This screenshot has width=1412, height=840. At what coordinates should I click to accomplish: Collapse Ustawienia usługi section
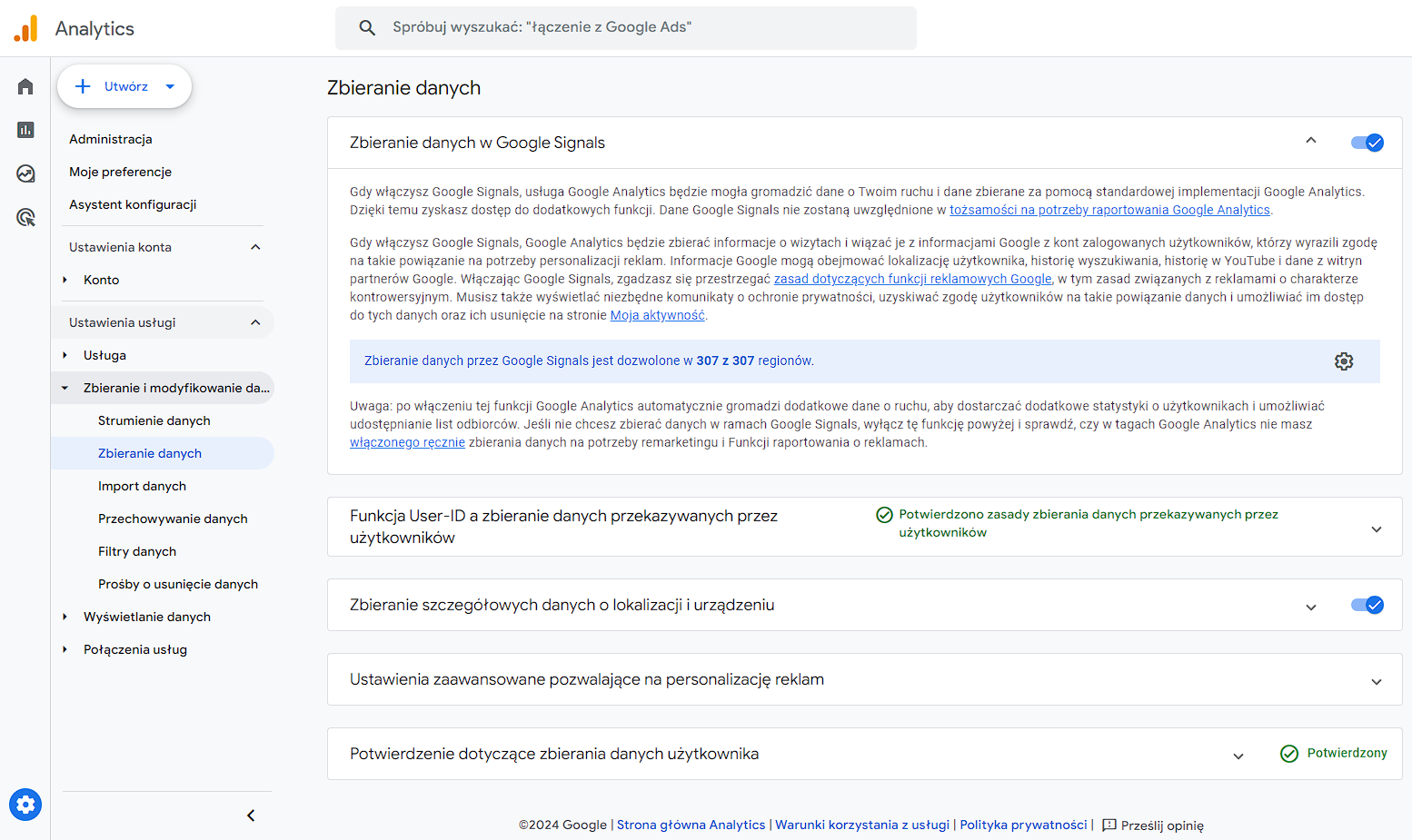(x=255, y=322)
